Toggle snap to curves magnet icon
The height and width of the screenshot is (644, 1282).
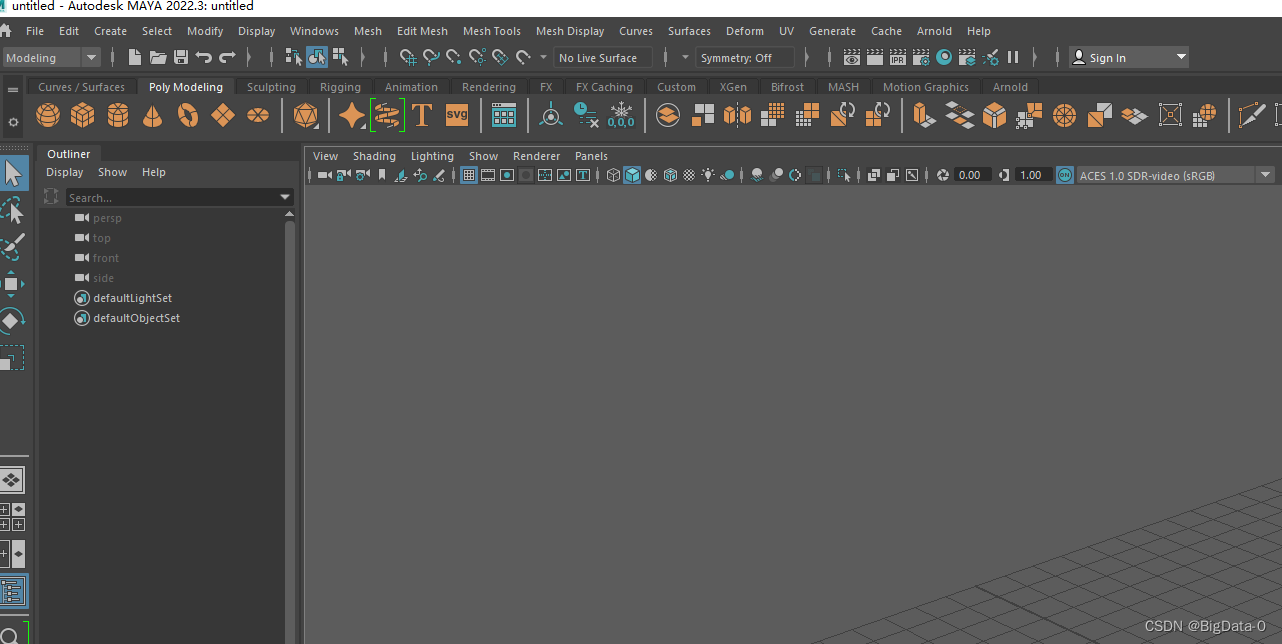coord(431,58)
